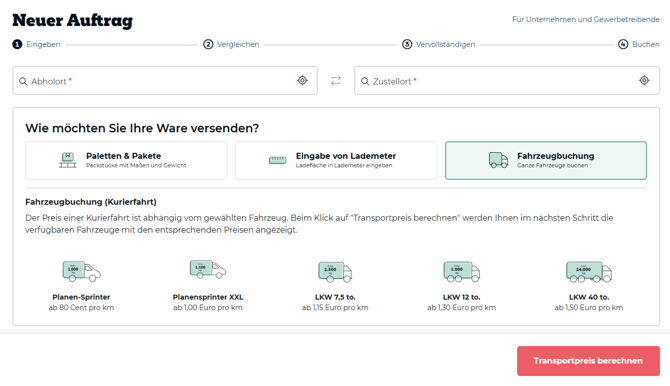Viewport: 670px width, 386px height.
Task: Select the Fahrzeugbuchung option
Action: [546, 160]
